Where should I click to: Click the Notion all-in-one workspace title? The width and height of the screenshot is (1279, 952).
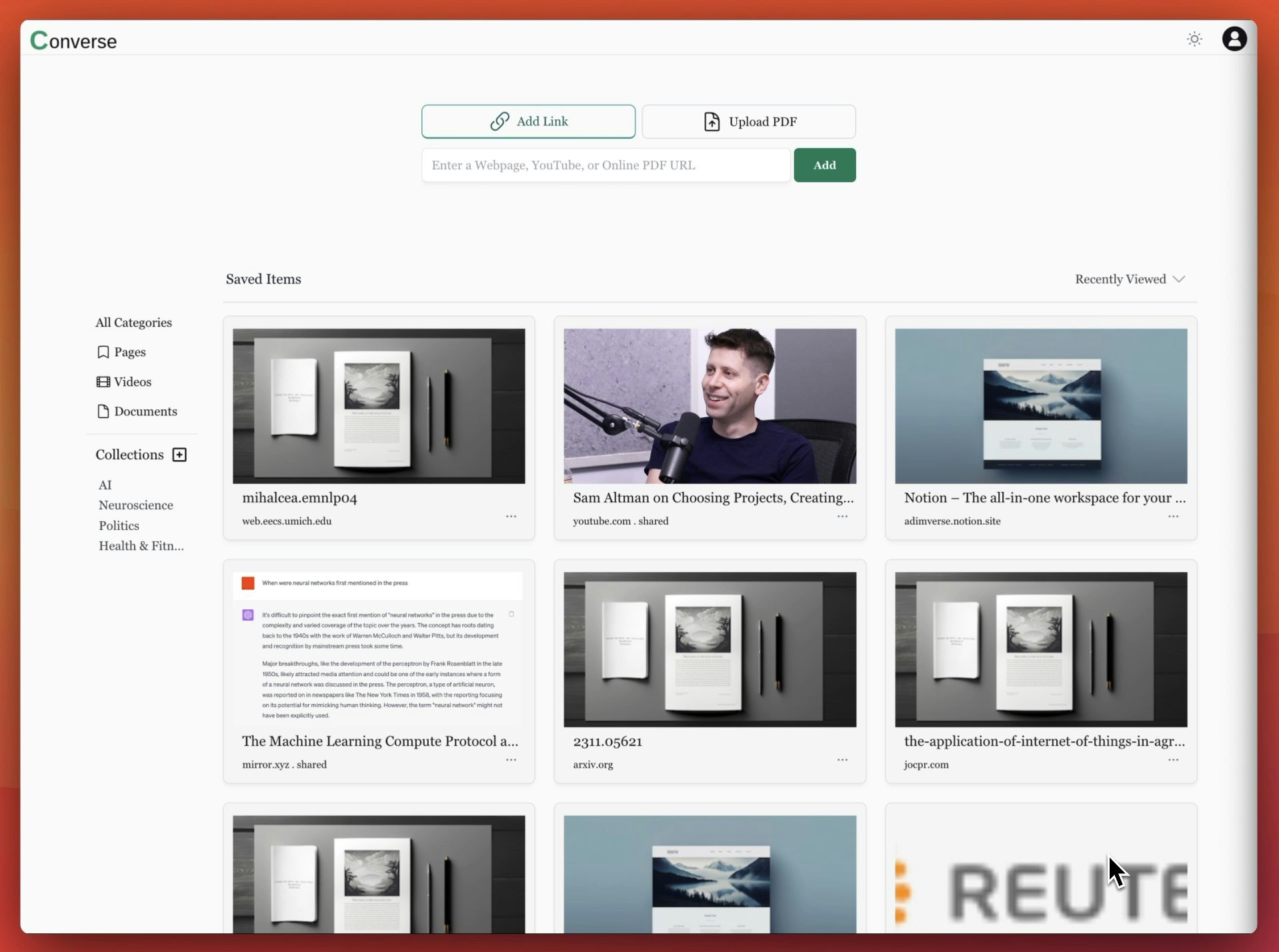1044,498
